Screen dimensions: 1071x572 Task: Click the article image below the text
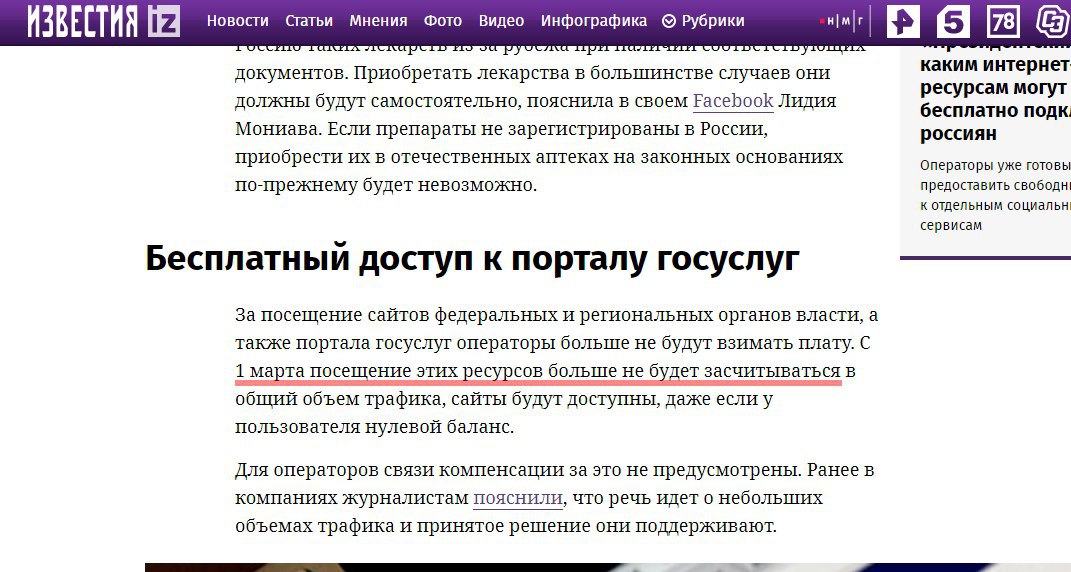608,567
